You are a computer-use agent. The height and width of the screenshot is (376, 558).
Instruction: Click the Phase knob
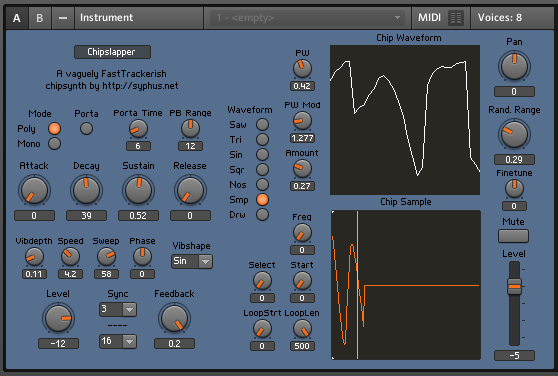coord(142,257)
